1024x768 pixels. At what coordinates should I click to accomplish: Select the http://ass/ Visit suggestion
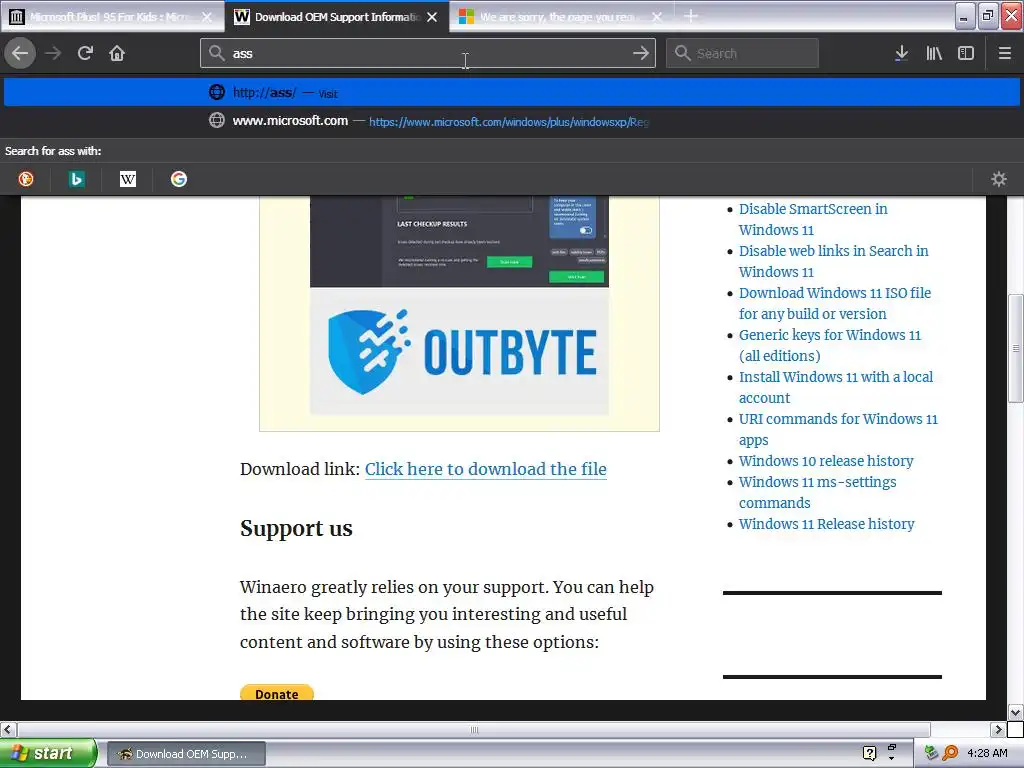512,92
